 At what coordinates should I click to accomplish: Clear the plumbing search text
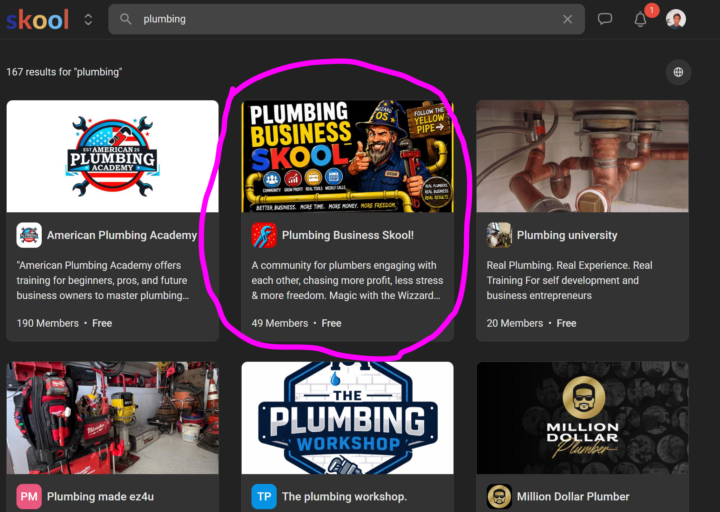tap(568, 19)
